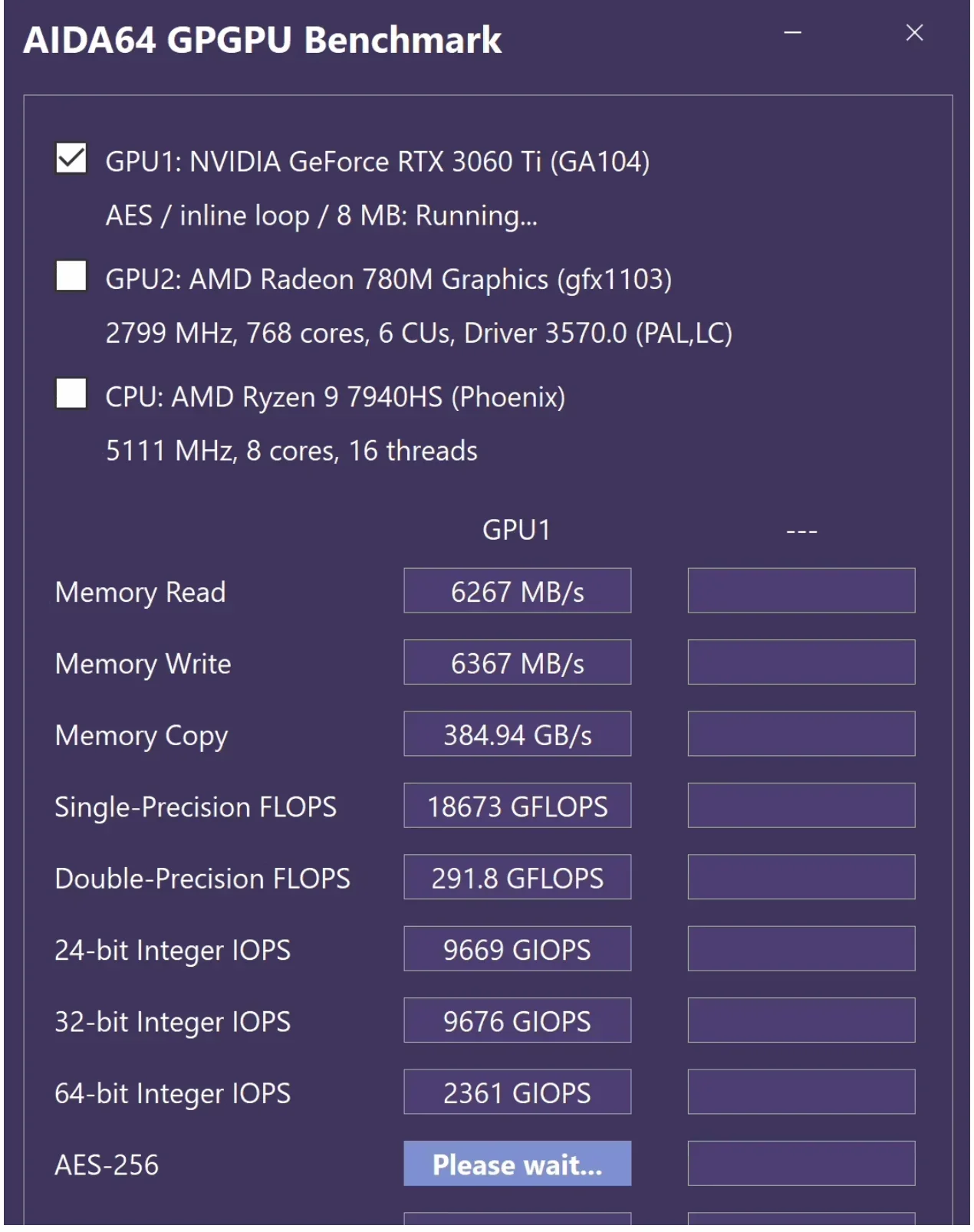974x1232 pixels.
Task: Select the Memory Write 6367 MB/s result box
Action: pyautogui.click(x=517, y=662)
